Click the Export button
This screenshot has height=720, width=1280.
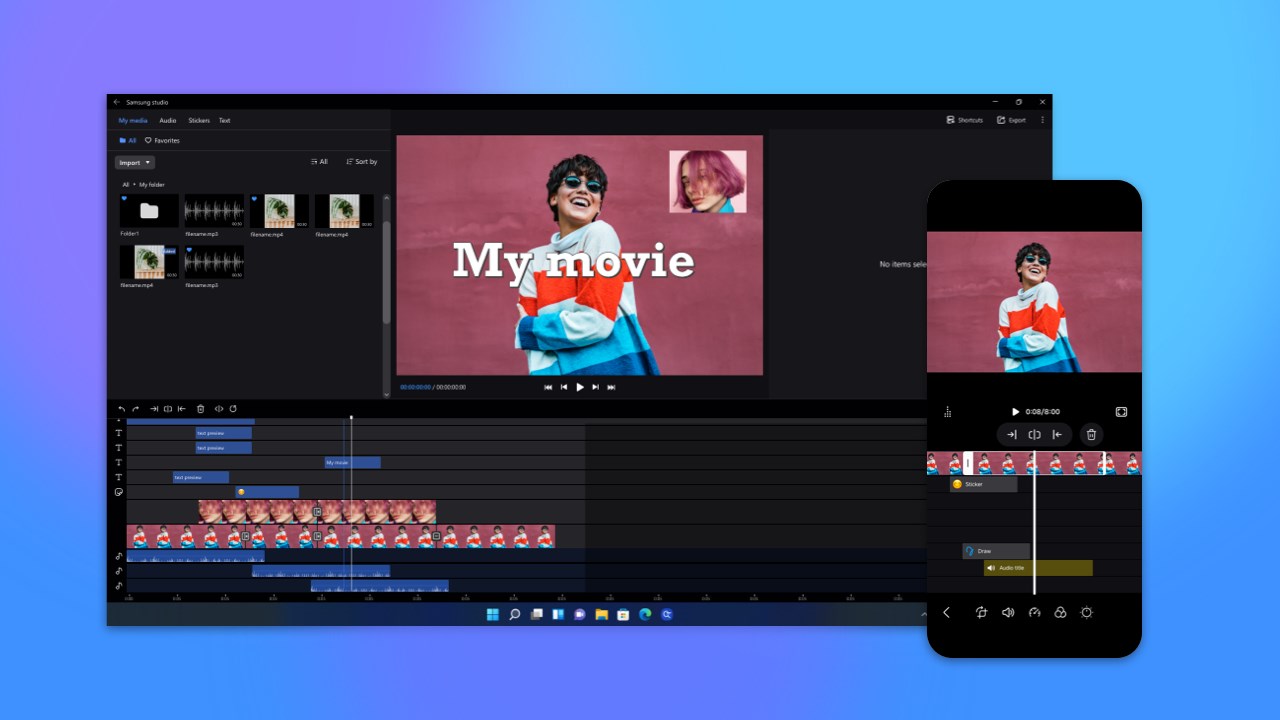pyautogui.click(x=1012, y=119)
